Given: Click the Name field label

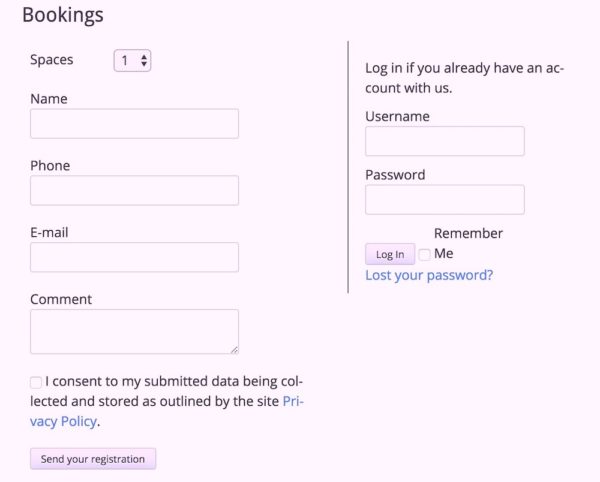Looking at the screenshot, I should point(49,99).
